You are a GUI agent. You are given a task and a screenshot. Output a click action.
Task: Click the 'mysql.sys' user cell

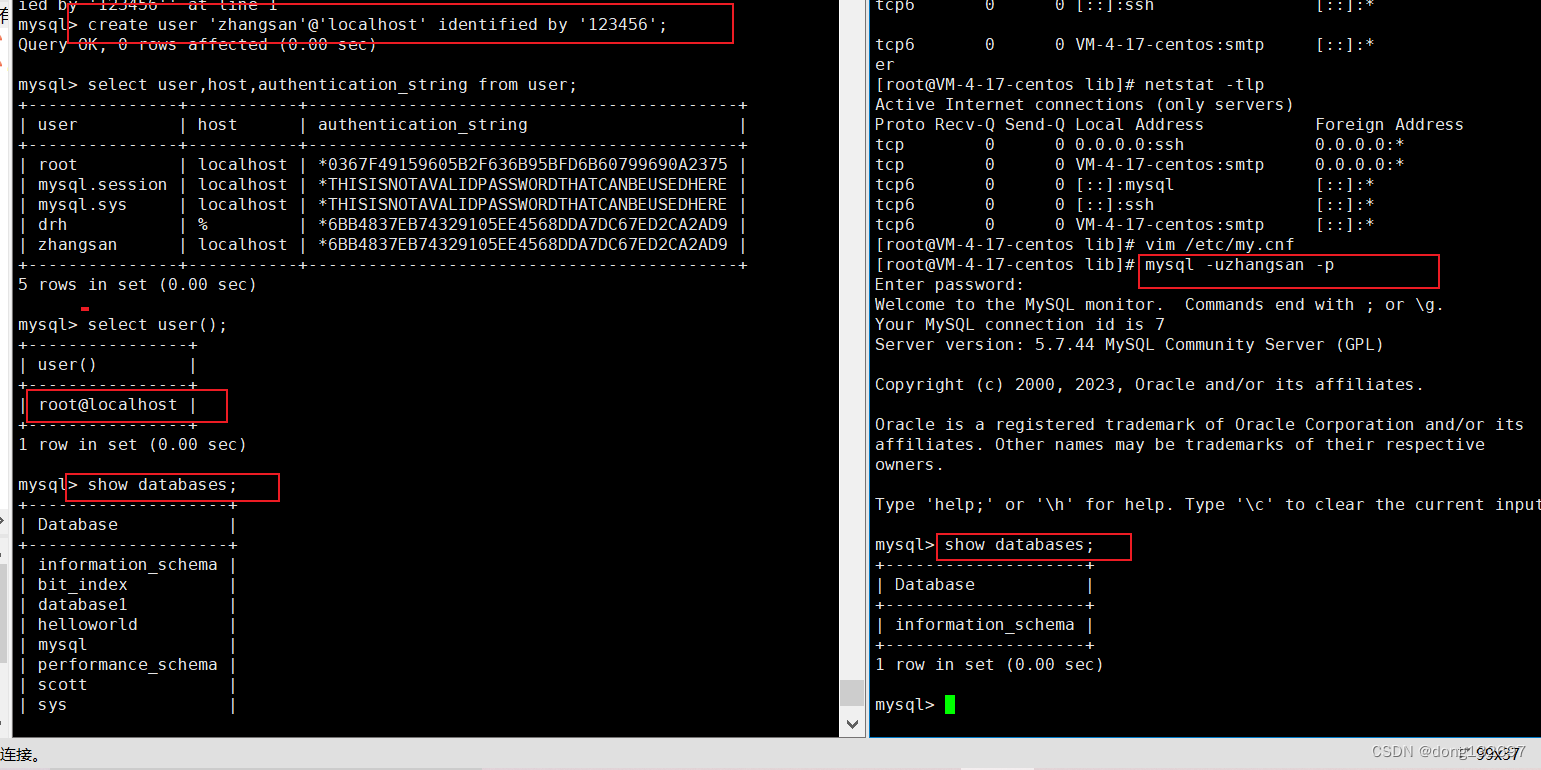click(82, 205)
